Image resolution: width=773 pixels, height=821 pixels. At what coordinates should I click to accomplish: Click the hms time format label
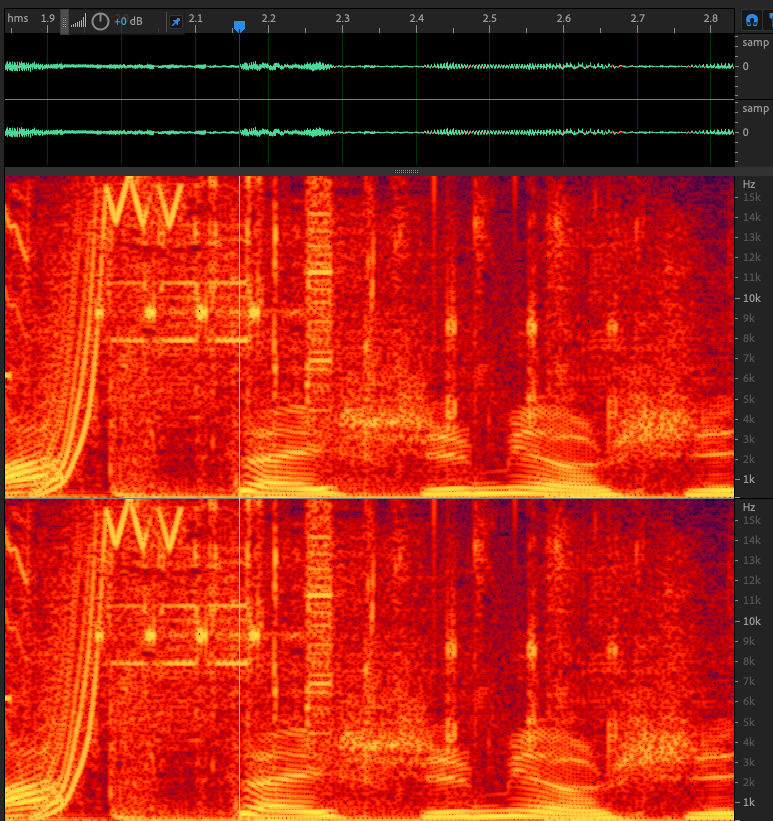[18, 19]
